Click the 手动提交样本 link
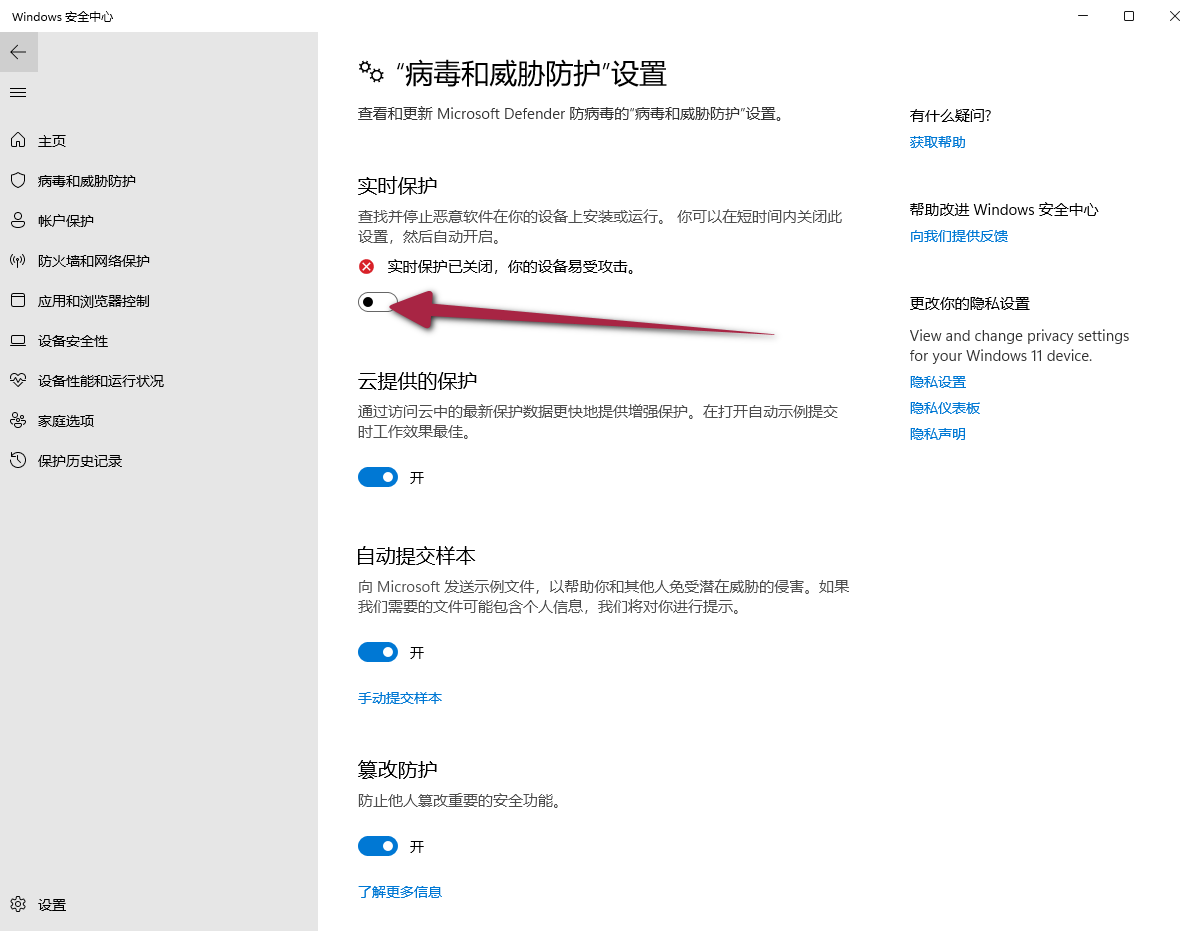Viewport: 1198px width, 931px height. [400, 698]
